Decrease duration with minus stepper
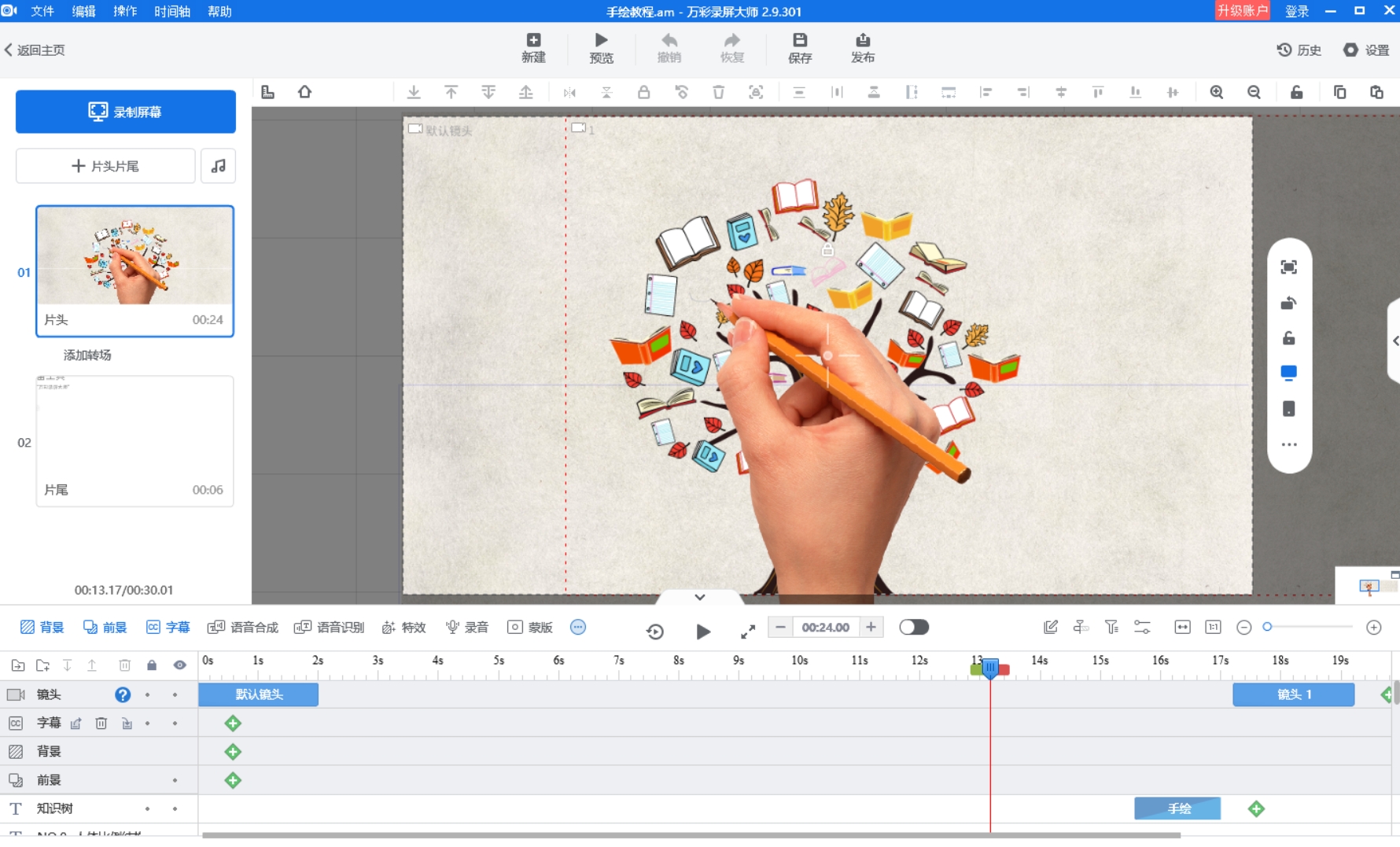This screenshot has height=847, width=1400. pos(780,627)
